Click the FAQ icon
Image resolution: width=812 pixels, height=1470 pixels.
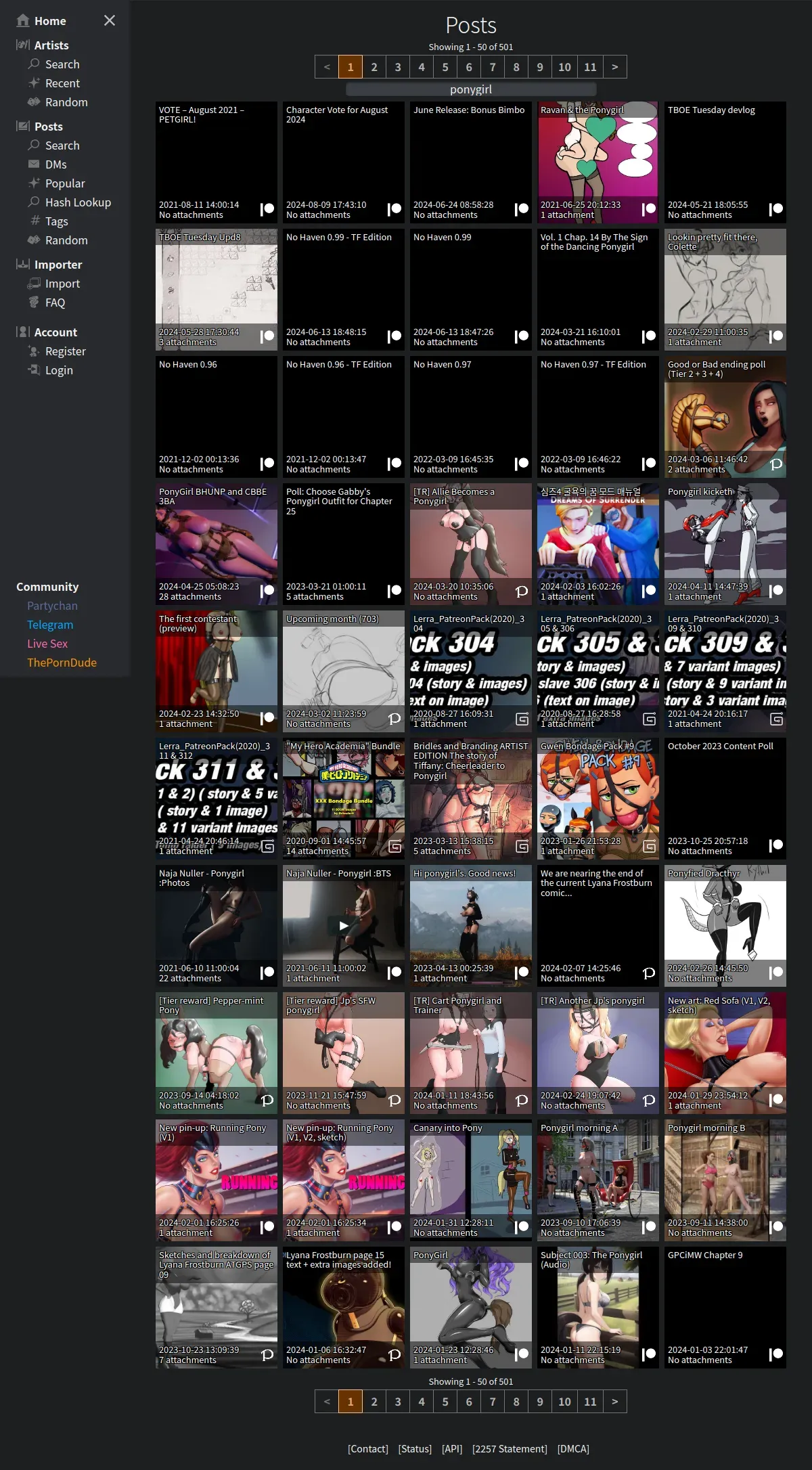click(34, 303)
